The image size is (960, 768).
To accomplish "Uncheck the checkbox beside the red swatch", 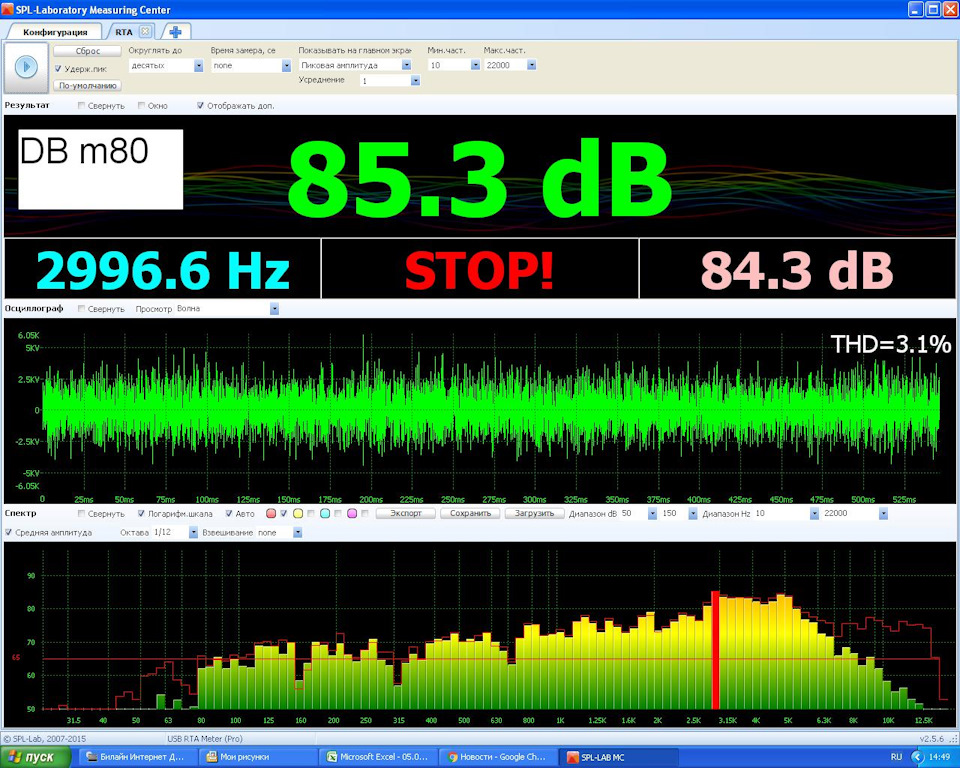I will 283,513.
